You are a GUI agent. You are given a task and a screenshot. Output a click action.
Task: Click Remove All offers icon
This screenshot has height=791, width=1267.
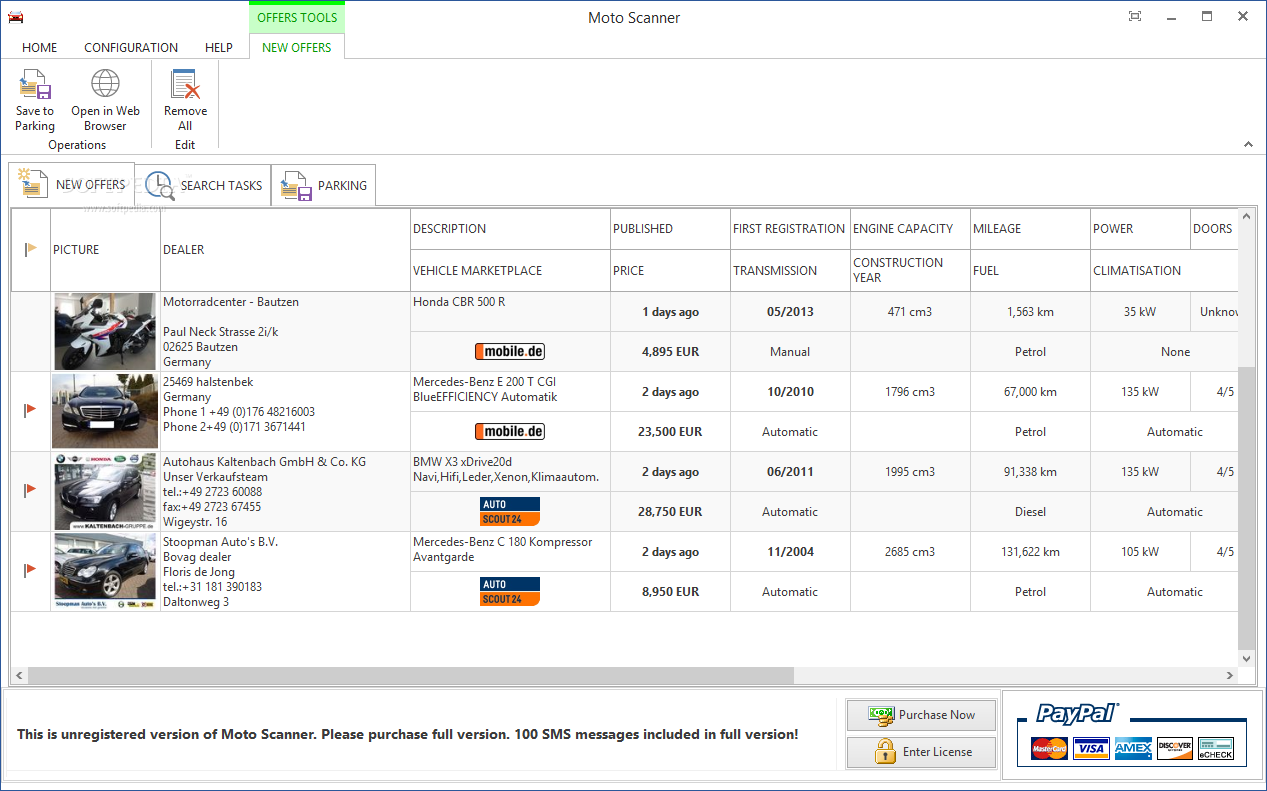pos(185,85)
